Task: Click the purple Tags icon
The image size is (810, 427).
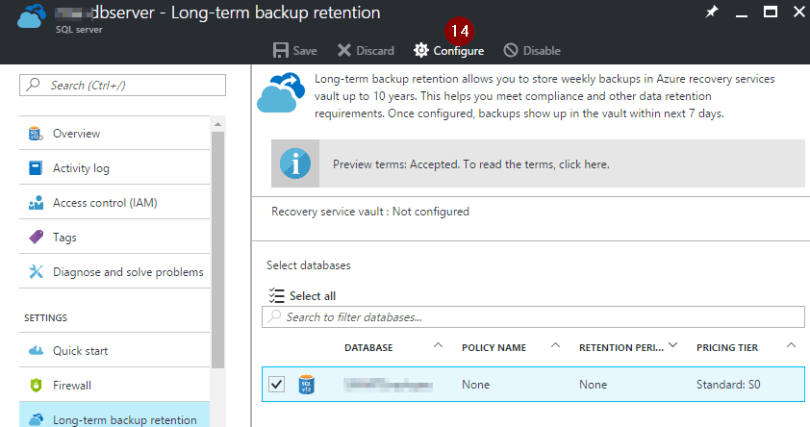Action: [36, 237]
